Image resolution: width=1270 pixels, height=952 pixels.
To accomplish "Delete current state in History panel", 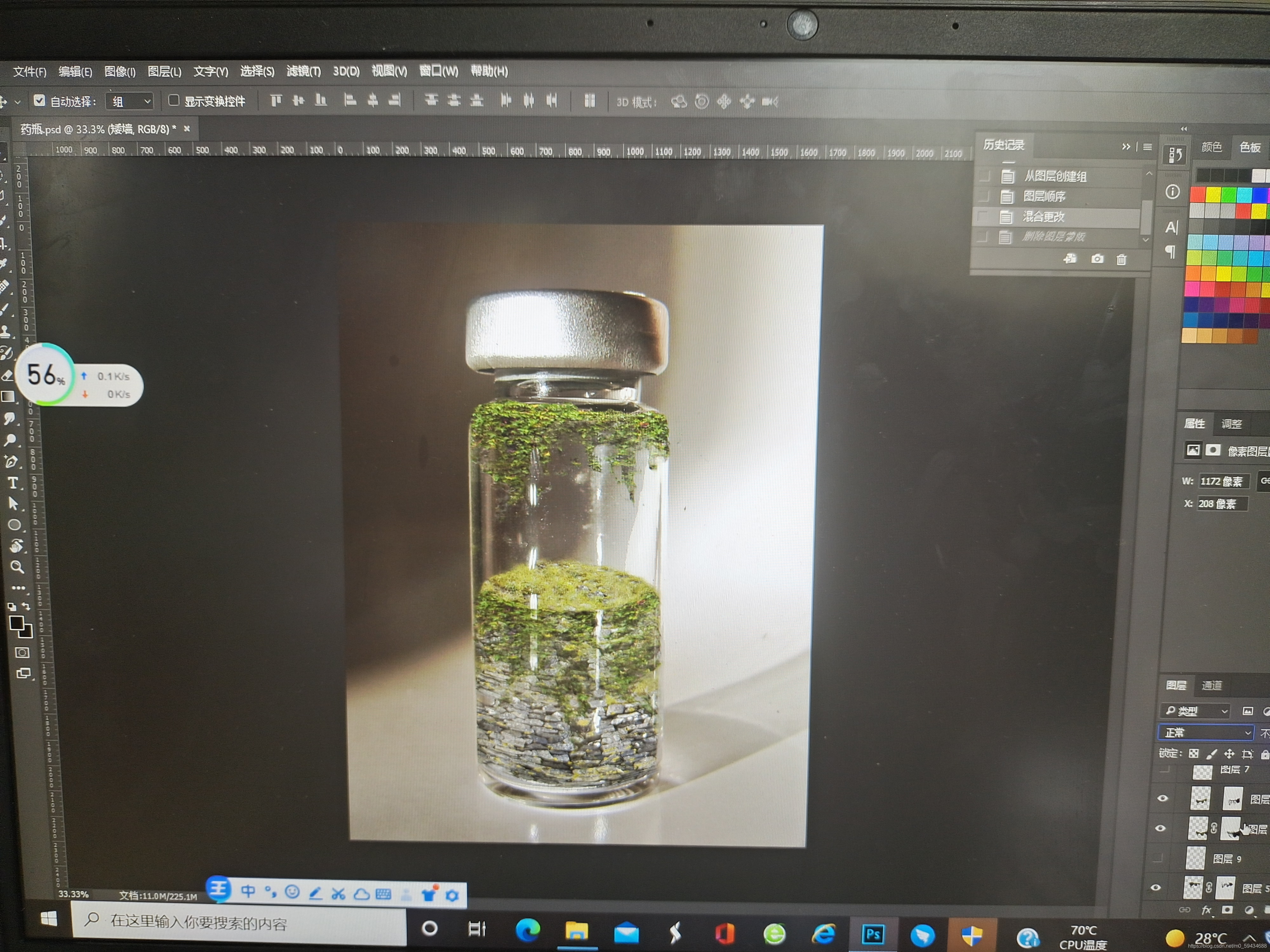I will (x=1121, y=259).
